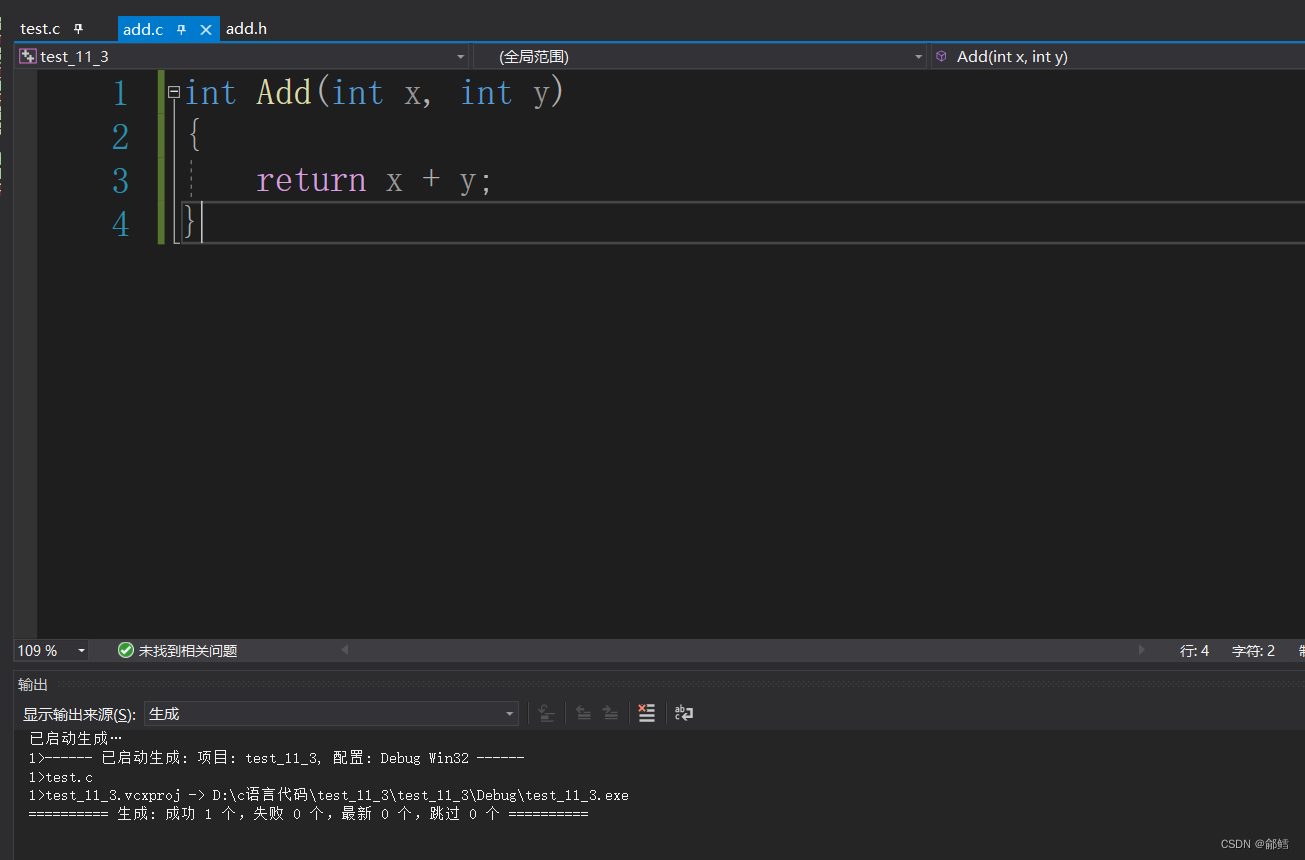The width and height of the screenshot is (1305, 860).
Task: Click the 未找到相关问题 status text
Action: pyautogui.click(x=188, y=651)
